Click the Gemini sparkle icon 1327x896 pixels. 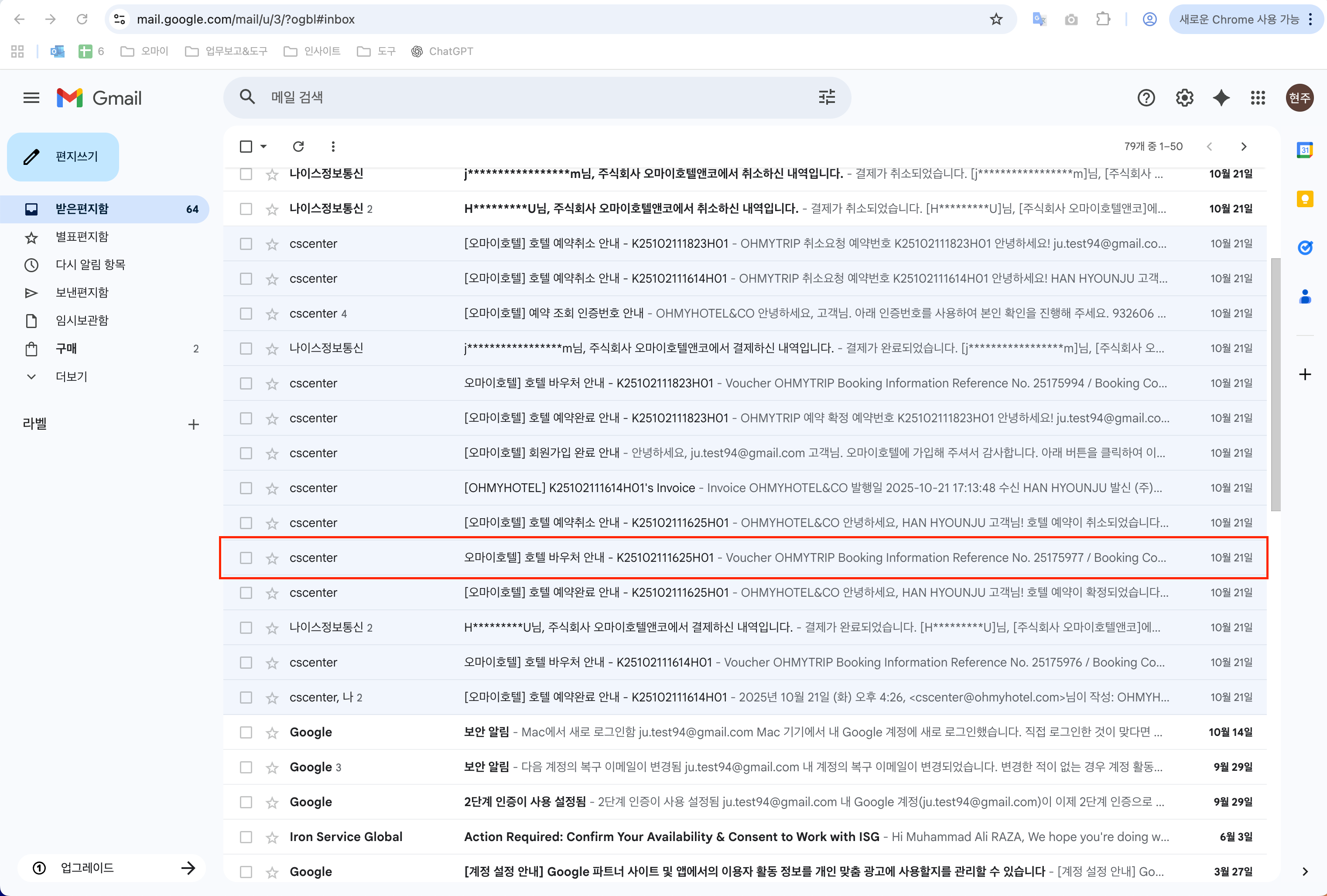click(1221, 98)
